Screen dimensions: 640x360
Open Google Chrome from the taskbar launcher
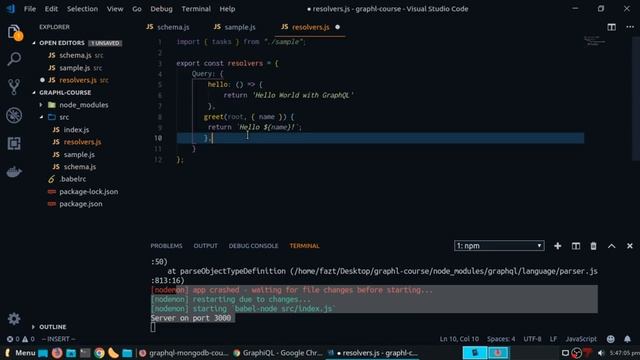(99, 353)
